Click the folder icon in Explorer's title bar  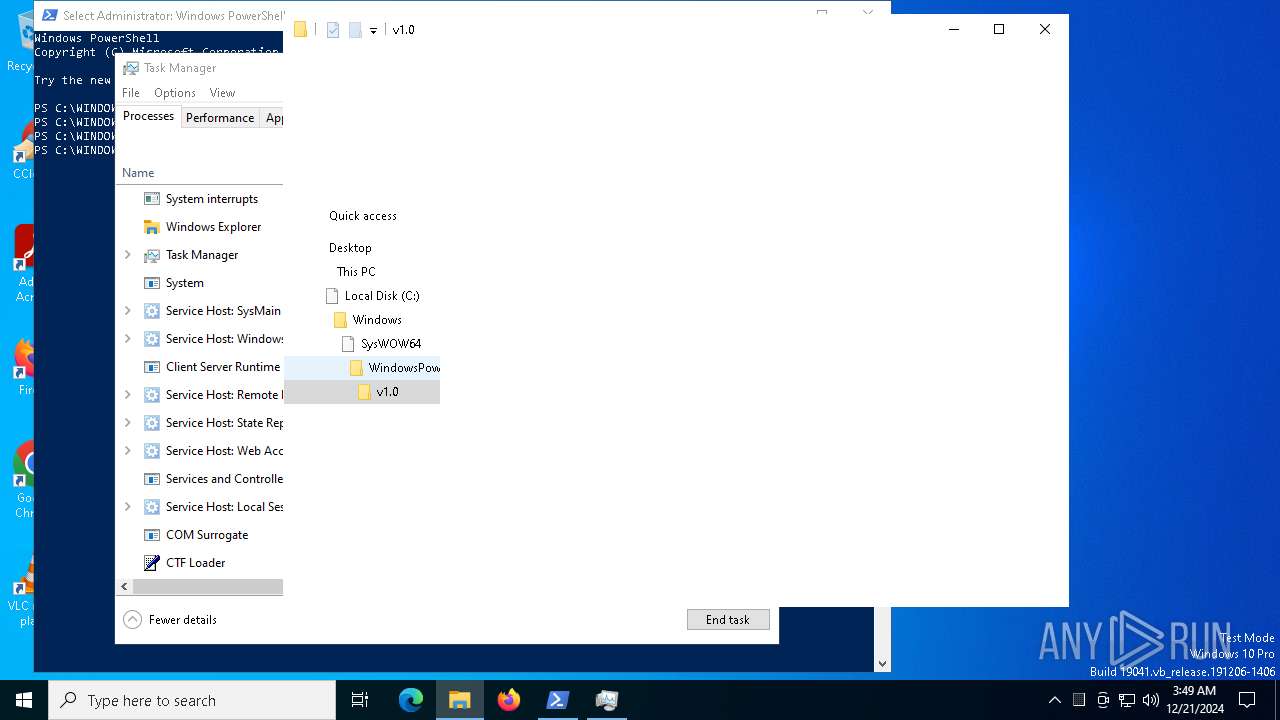coord(300,30)
